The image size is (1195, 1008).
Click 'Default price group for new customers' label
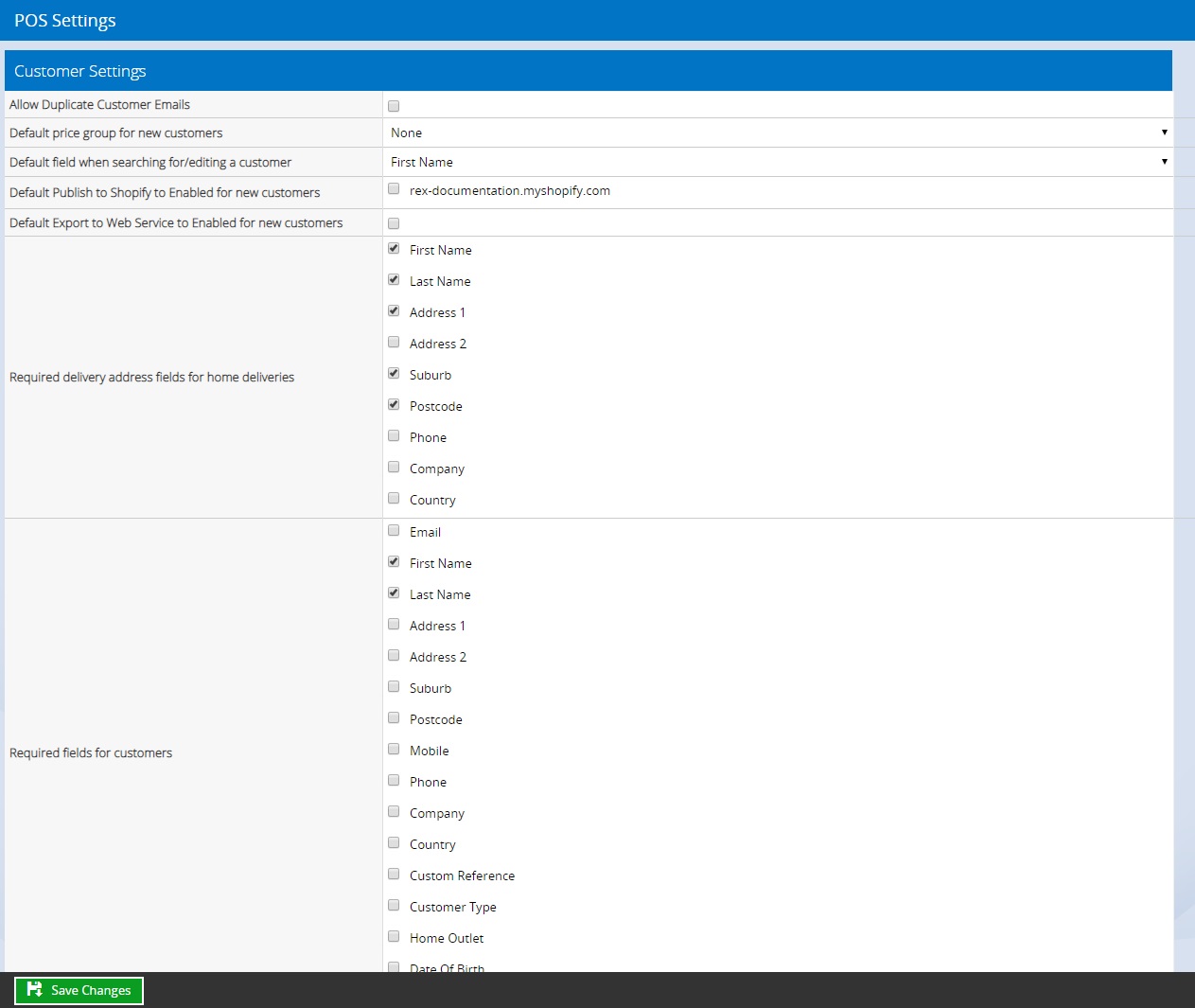coord(116,133)
